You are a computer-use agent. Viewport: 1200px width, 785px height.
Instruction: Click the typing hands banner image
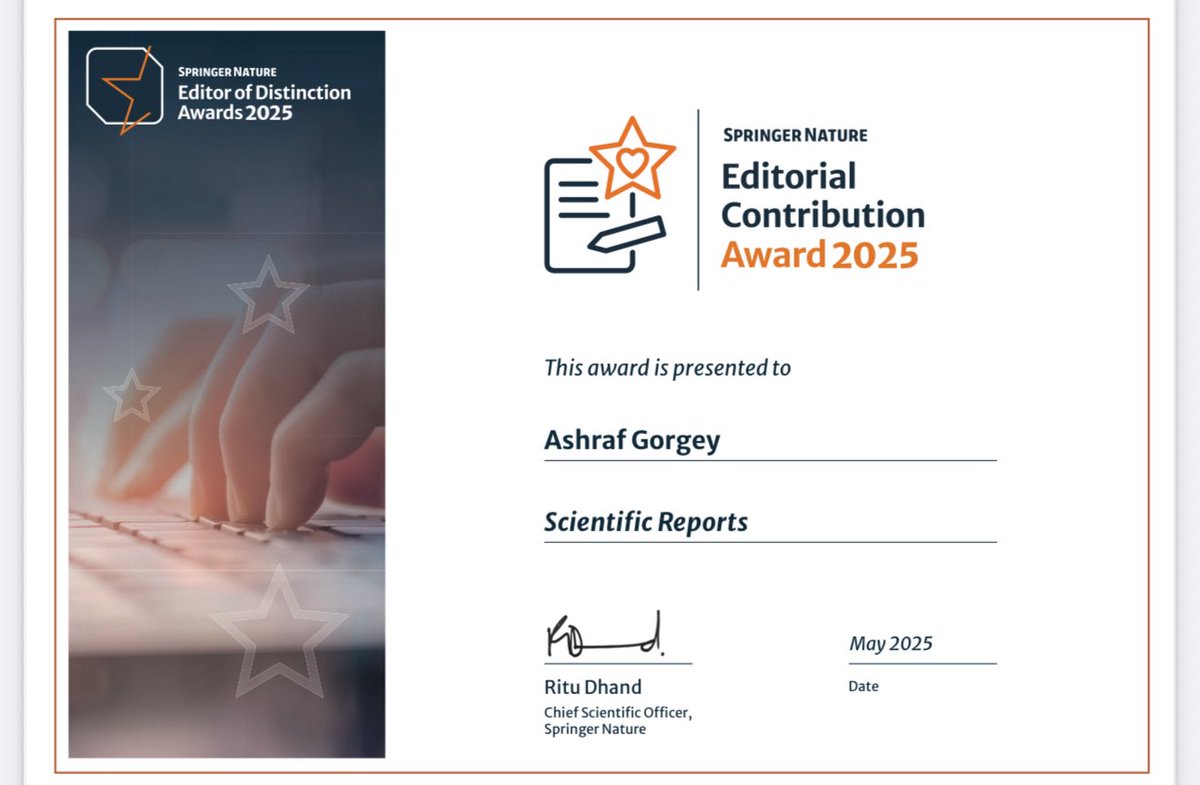coord(227,394)
